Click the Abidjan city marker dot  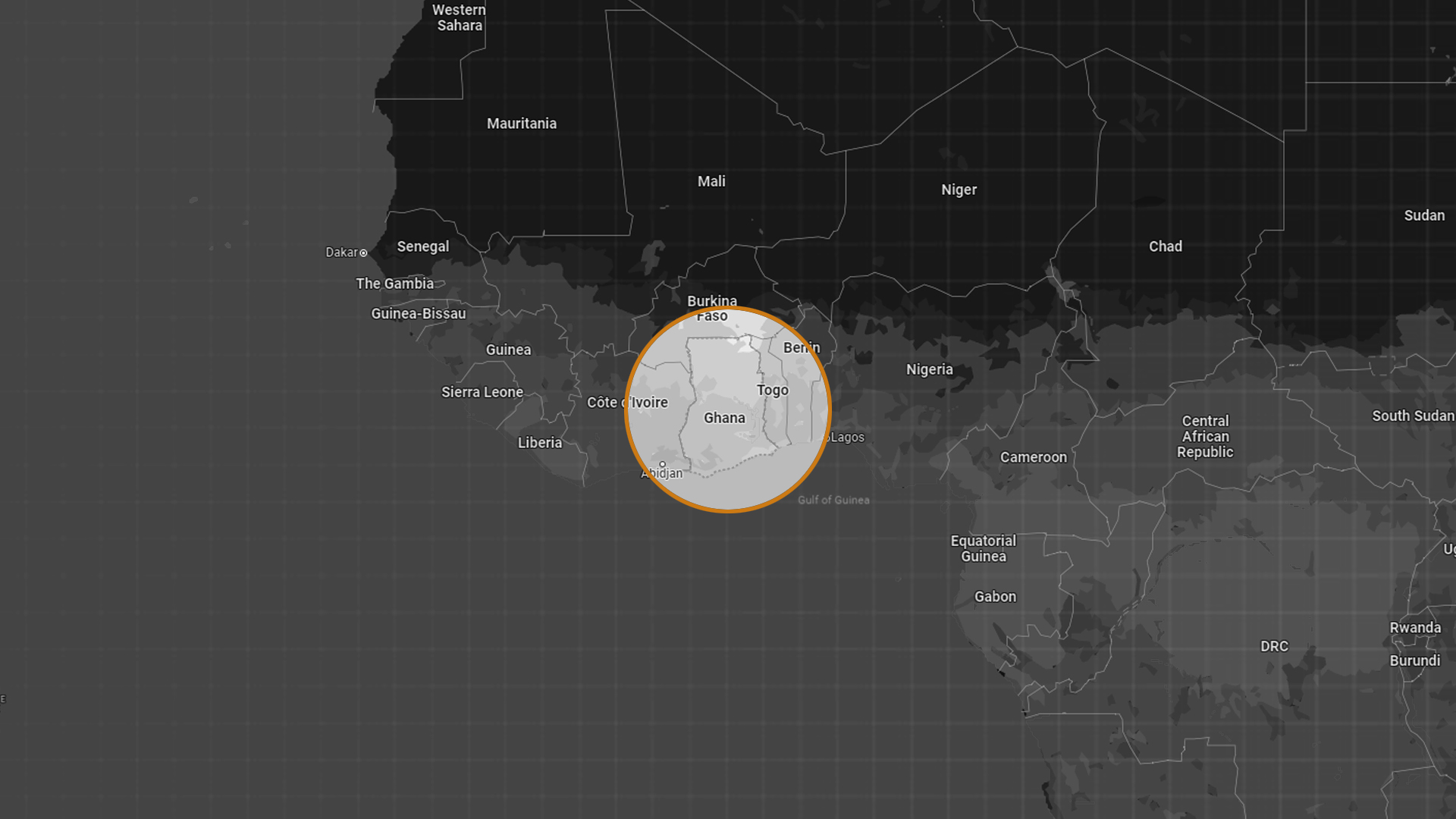(662, 464)
